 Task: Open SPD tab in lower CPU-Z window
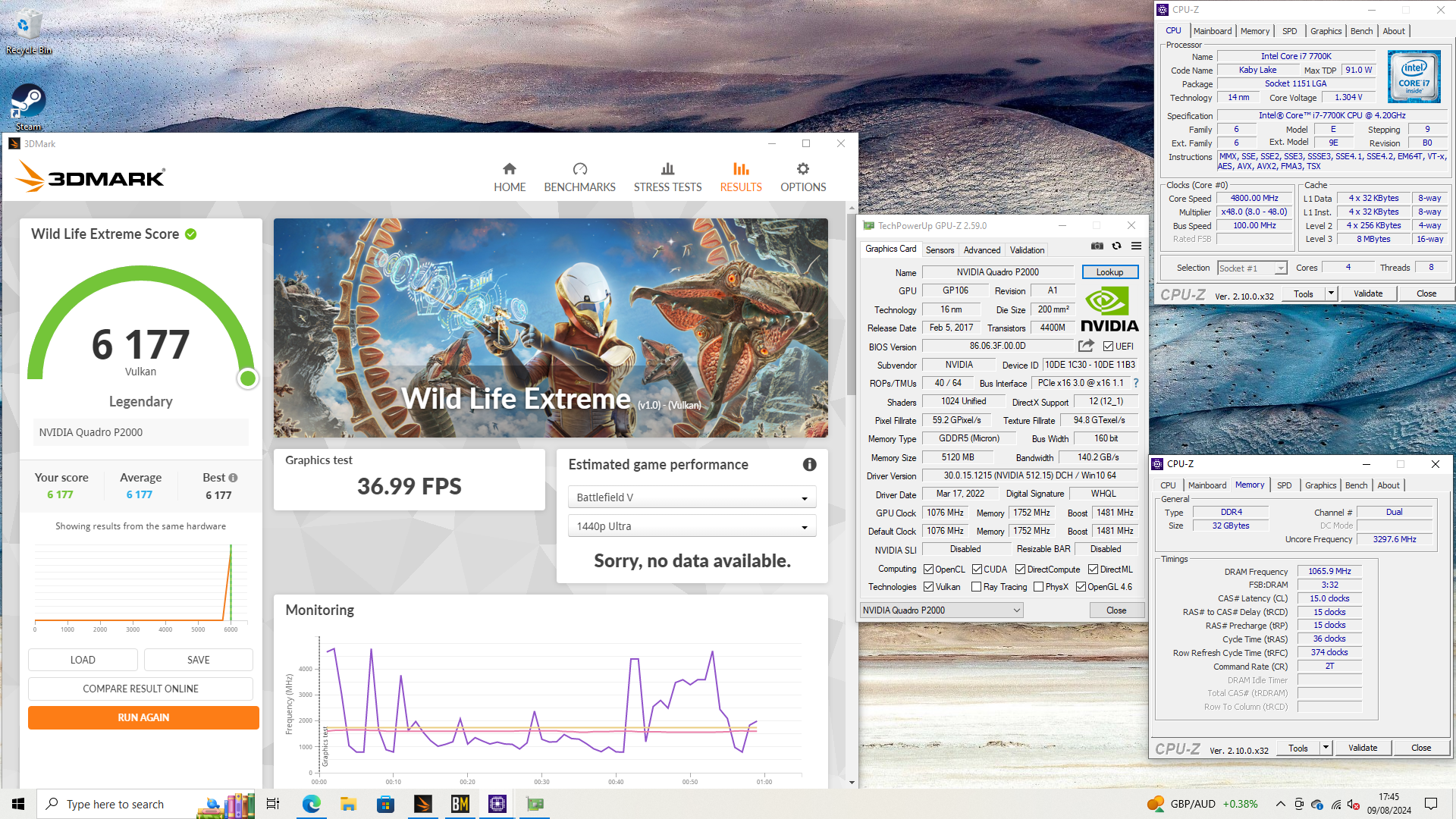tap(1284, 485)
